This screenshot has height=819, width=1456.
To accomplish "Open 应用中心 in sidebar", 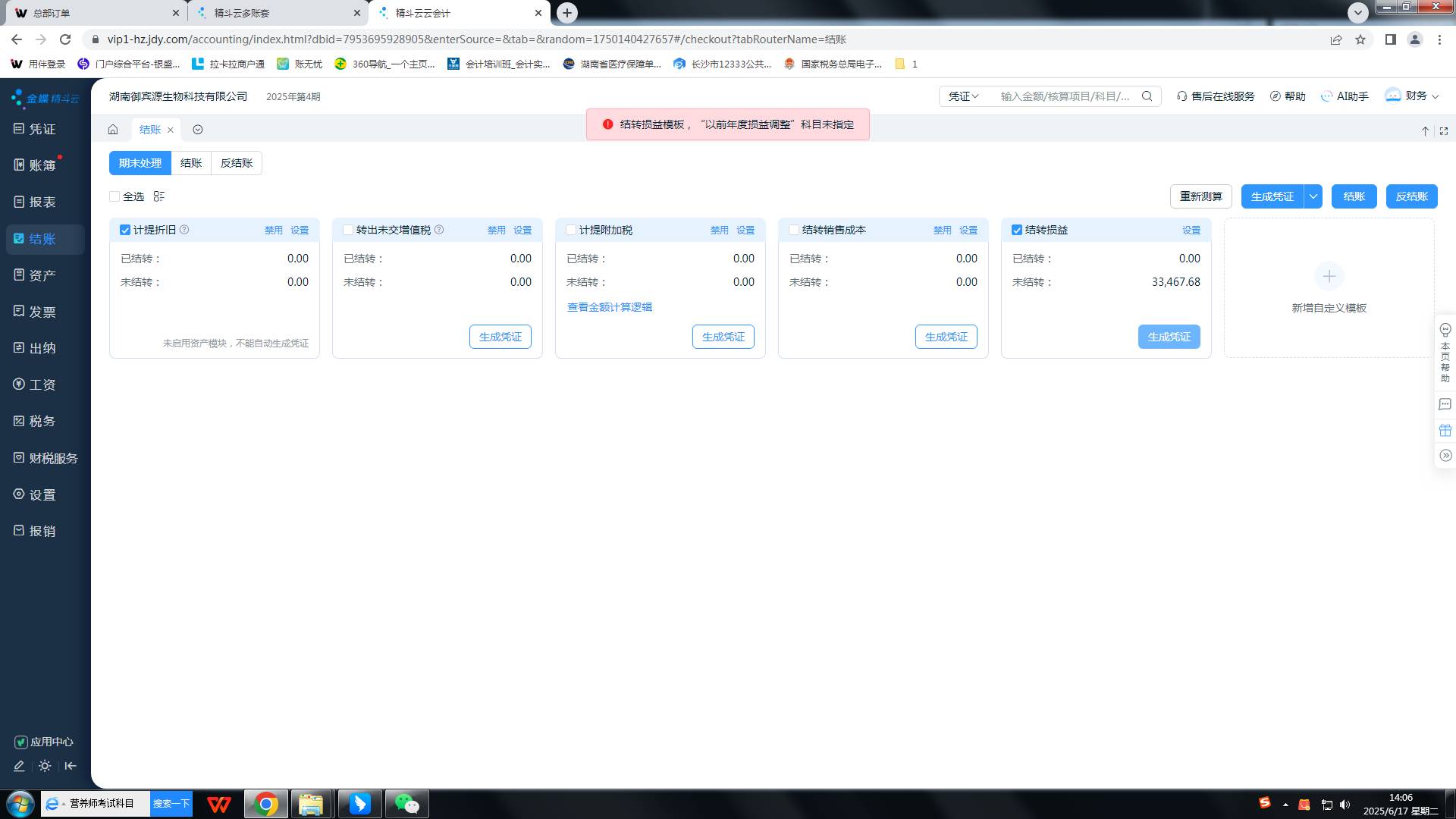I will [44, 742].
